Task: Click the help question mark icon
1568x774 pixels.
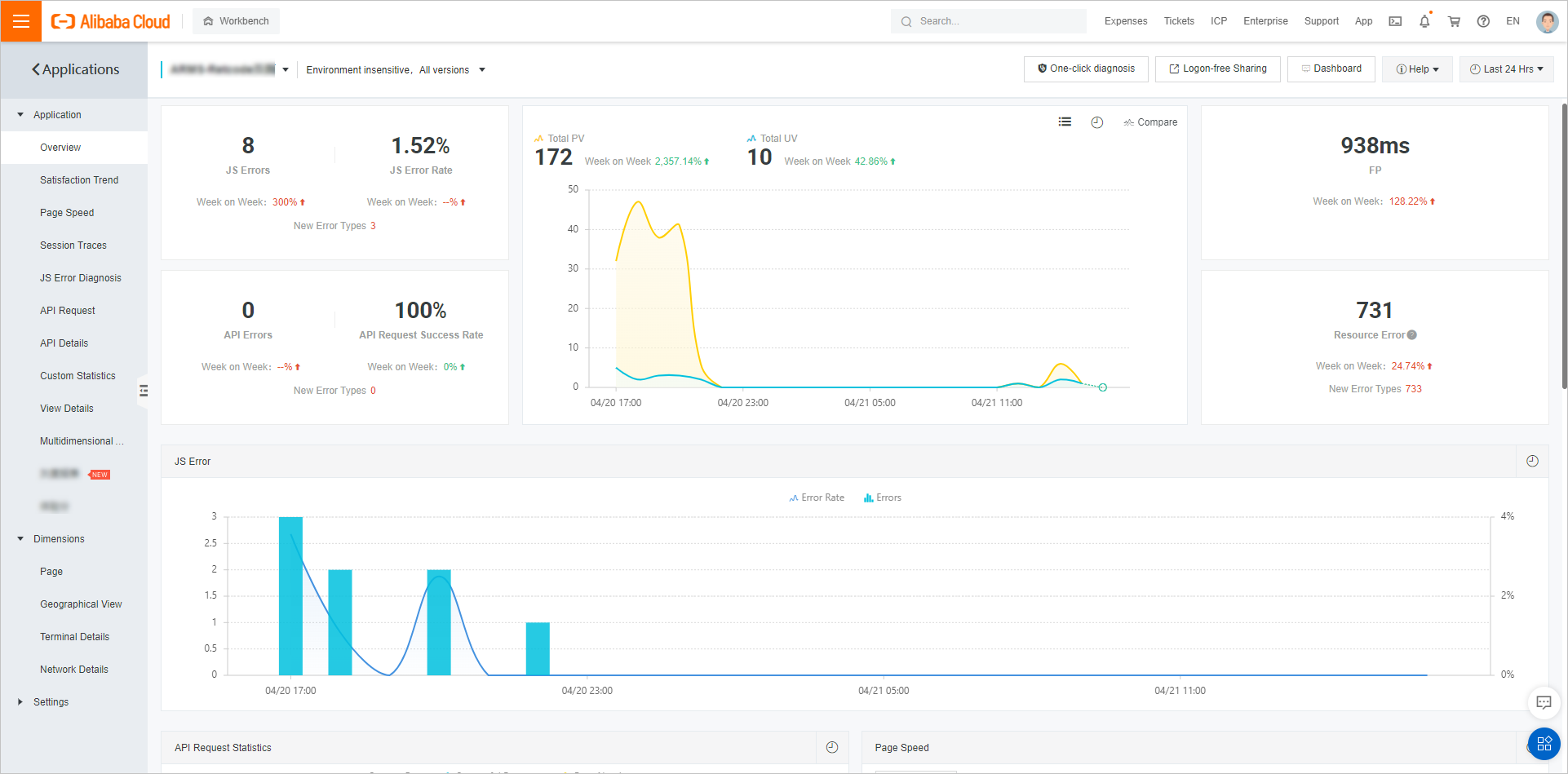Action: tap(1483, 21)
